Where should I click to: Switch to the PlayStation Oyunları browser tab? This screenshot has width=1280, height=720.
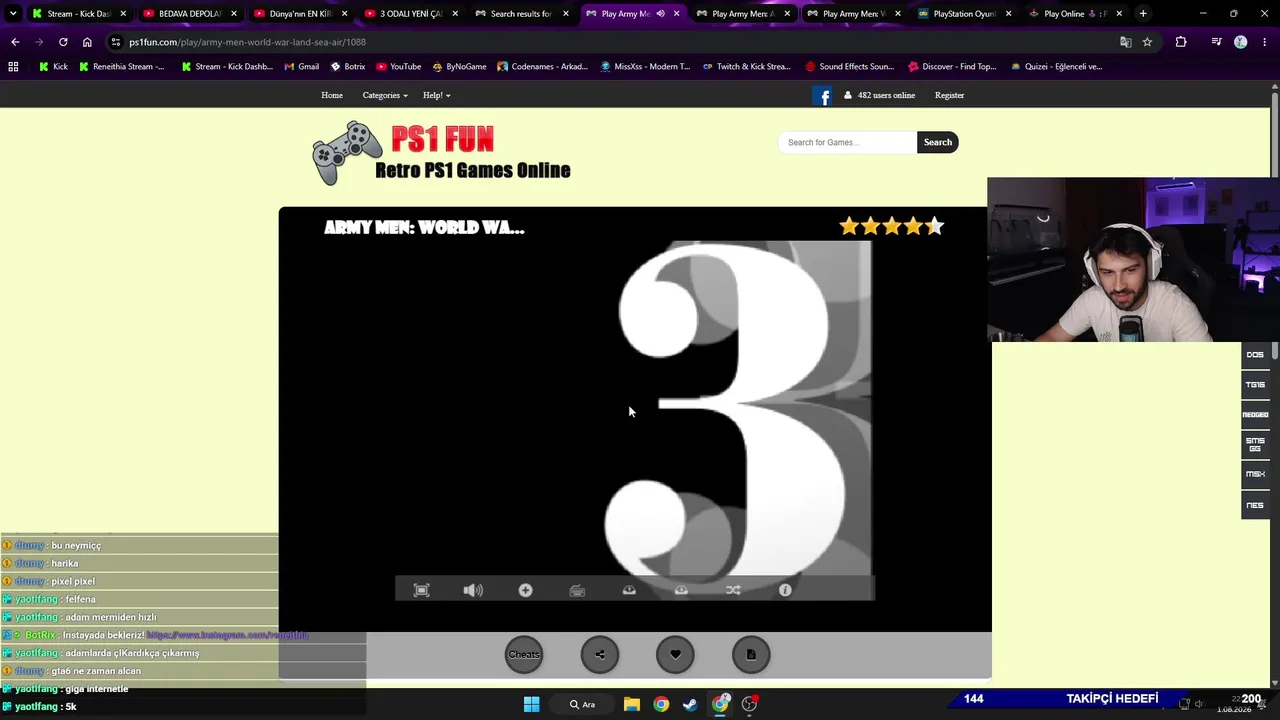point(964,14)
